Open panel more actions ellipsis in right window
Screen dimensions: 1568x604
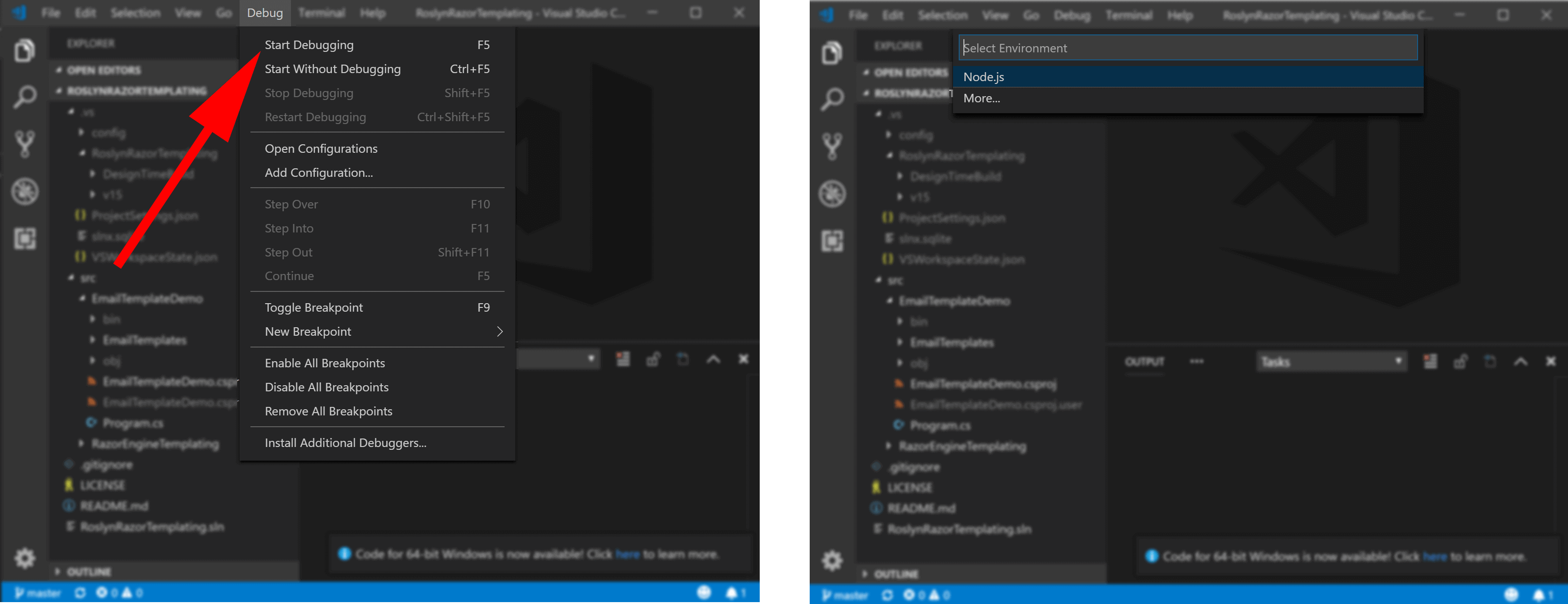tap(1196, 362)
